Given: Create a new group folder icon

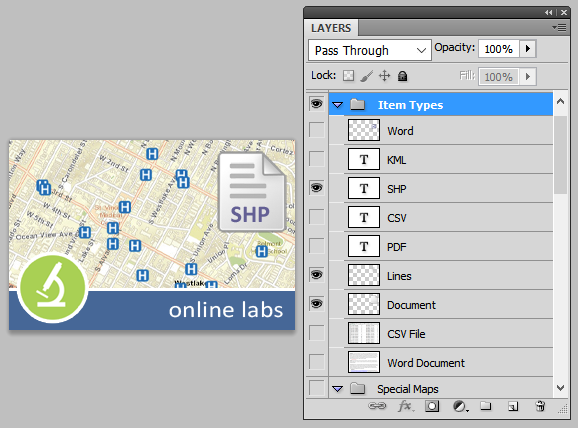Looking at the screenshot, I should click(x=485, y=406).
